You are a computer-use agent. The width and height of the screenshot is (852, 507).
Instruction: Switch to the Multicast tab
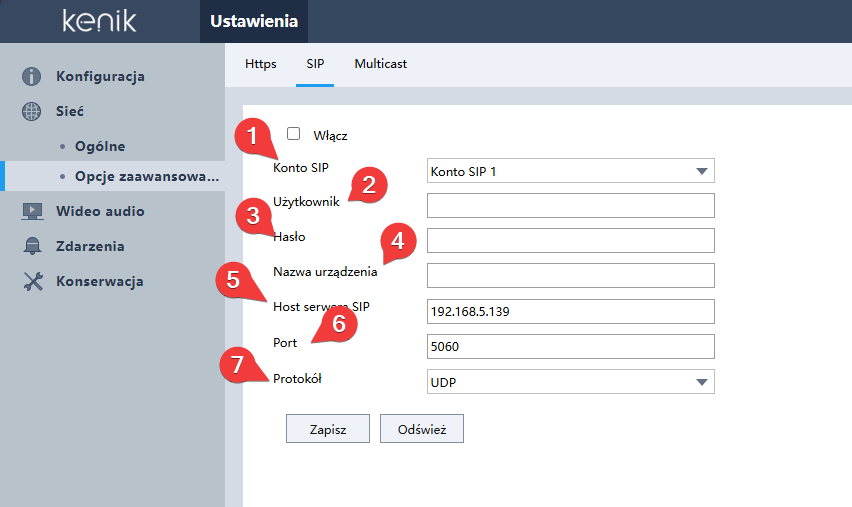pos(380,64)
